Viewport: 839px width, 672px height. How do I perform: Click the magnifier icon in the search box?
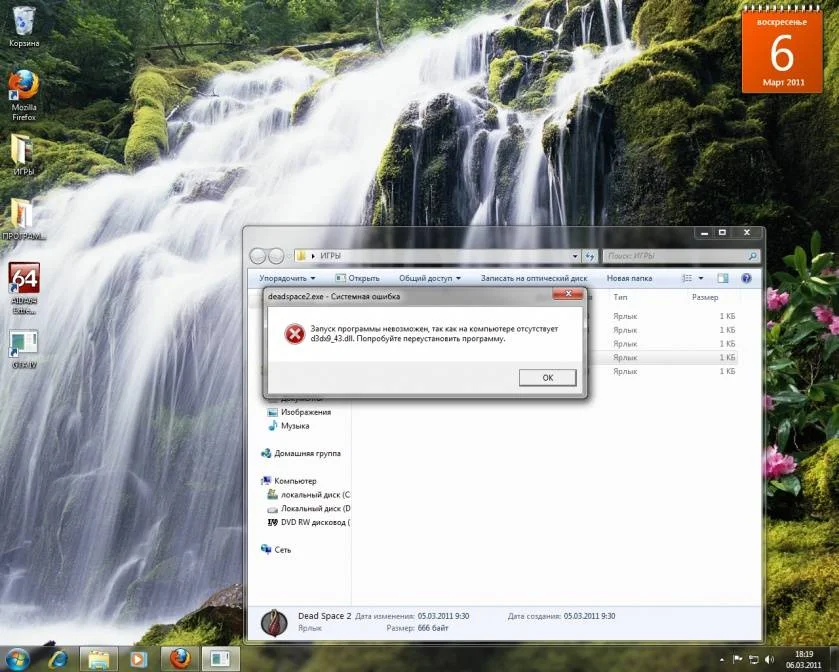[752, 256]
